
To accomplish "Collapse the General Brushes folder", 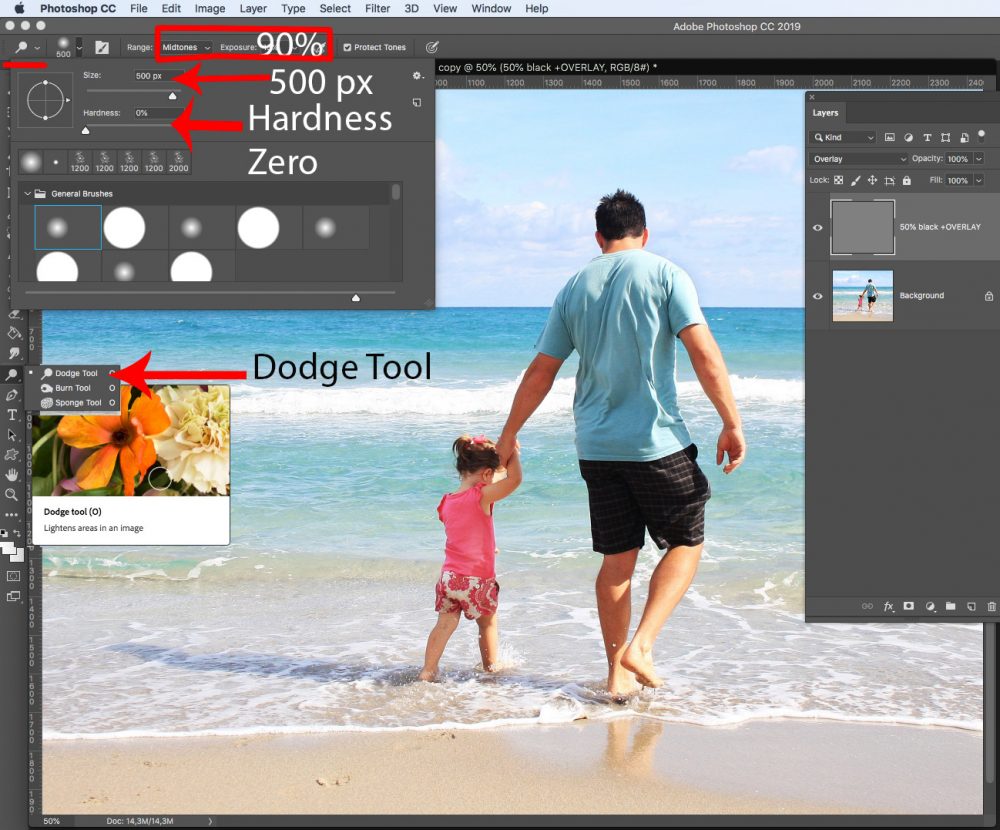I will tap(27, 193).
